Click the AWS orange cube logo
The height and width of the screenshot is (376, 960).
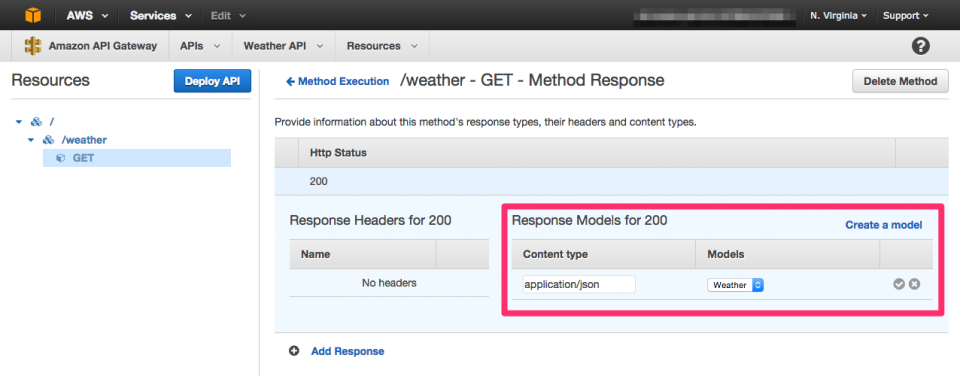pyautogui.click(x=33, y=15)
